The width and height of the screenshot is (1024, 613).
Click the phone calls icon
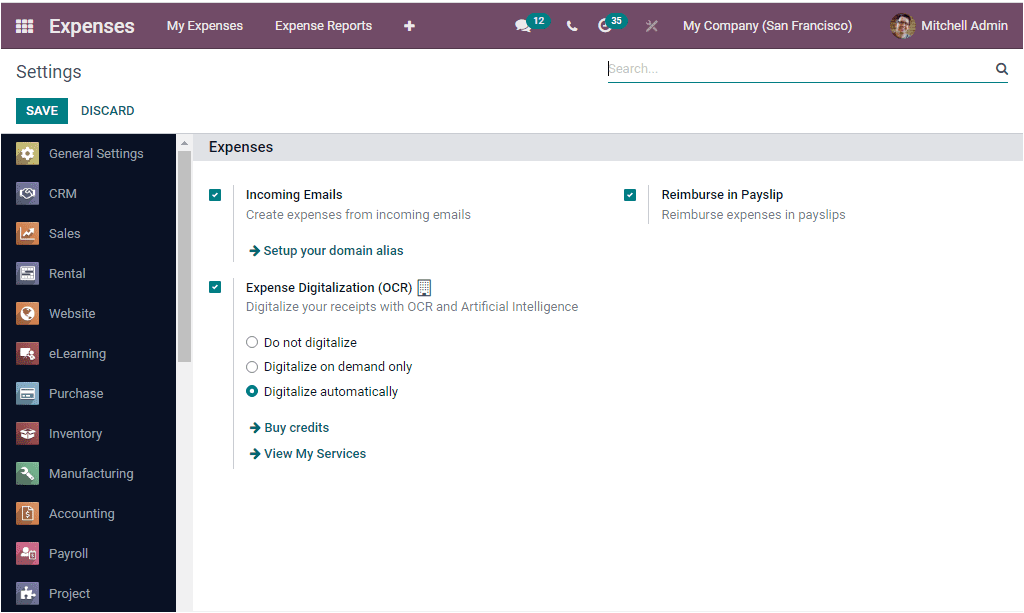pyautogui.click(x=571, y=25)
